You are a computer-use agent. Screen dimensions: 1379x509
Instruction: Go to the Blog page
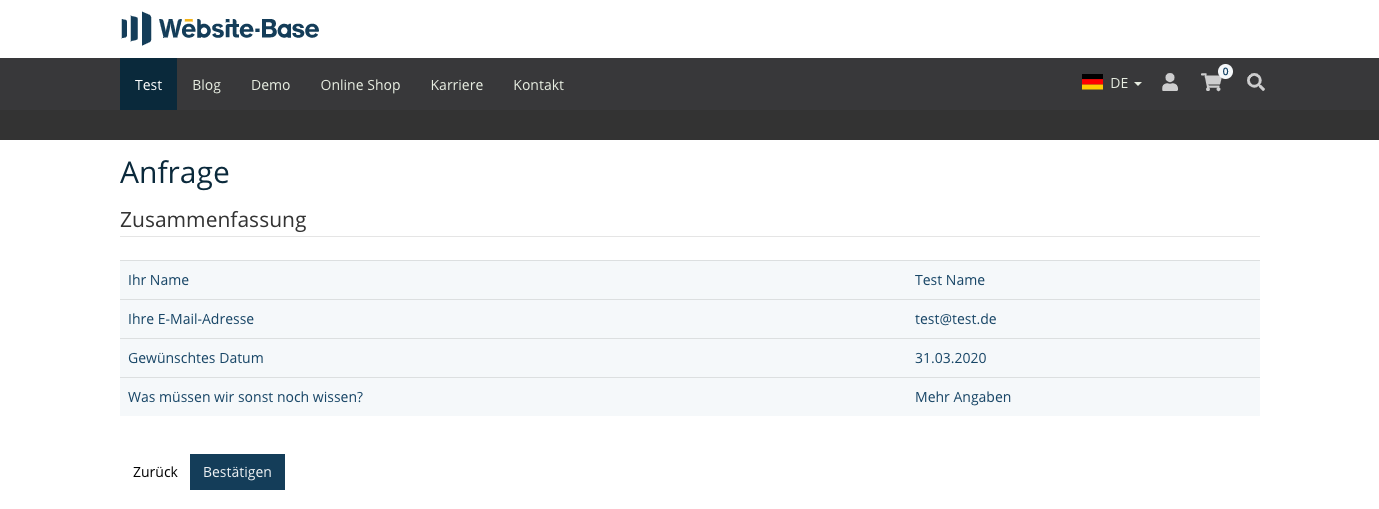click(206, 84)
